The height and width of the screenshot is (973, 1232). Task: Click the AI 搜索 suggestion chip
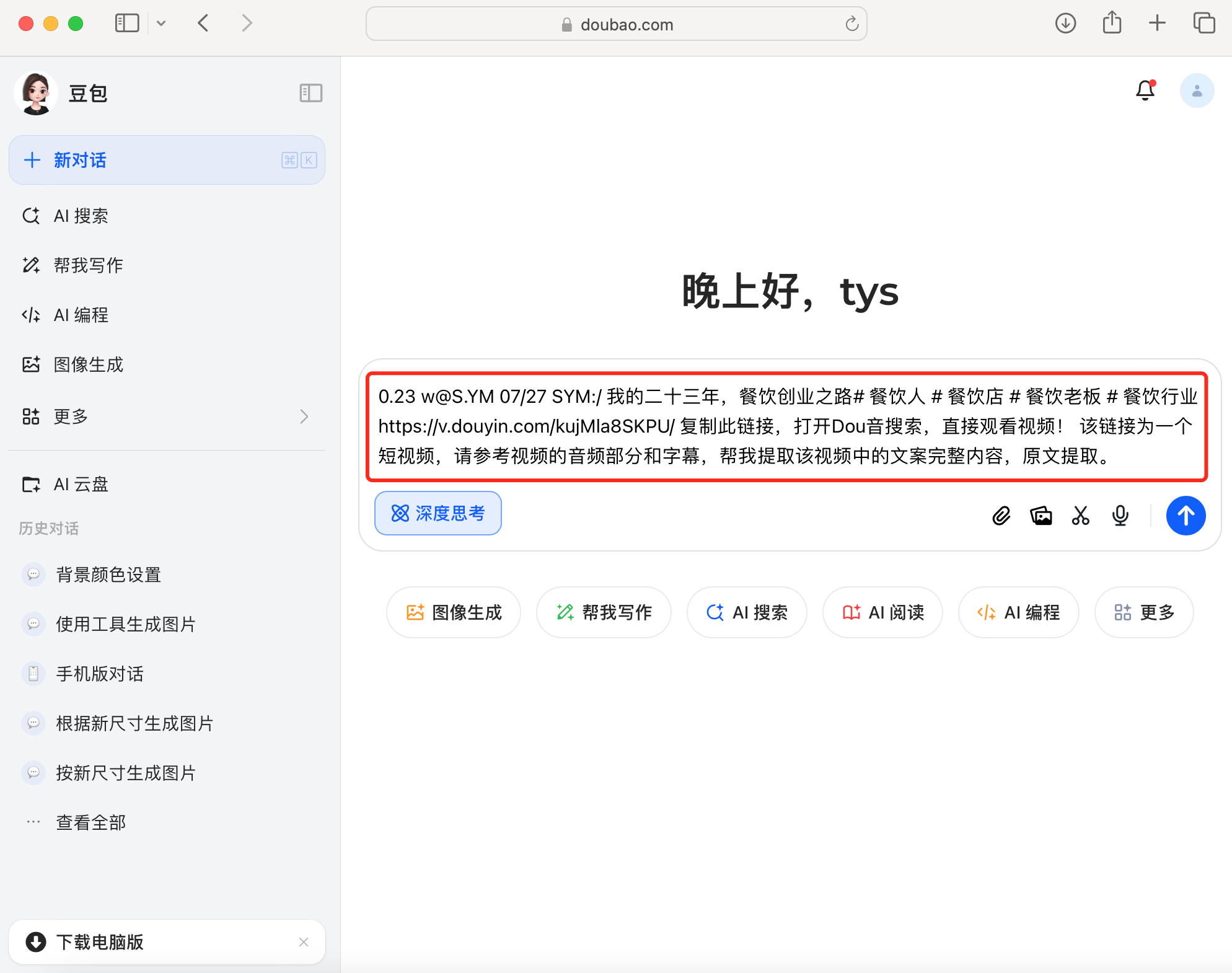point(747,612)
